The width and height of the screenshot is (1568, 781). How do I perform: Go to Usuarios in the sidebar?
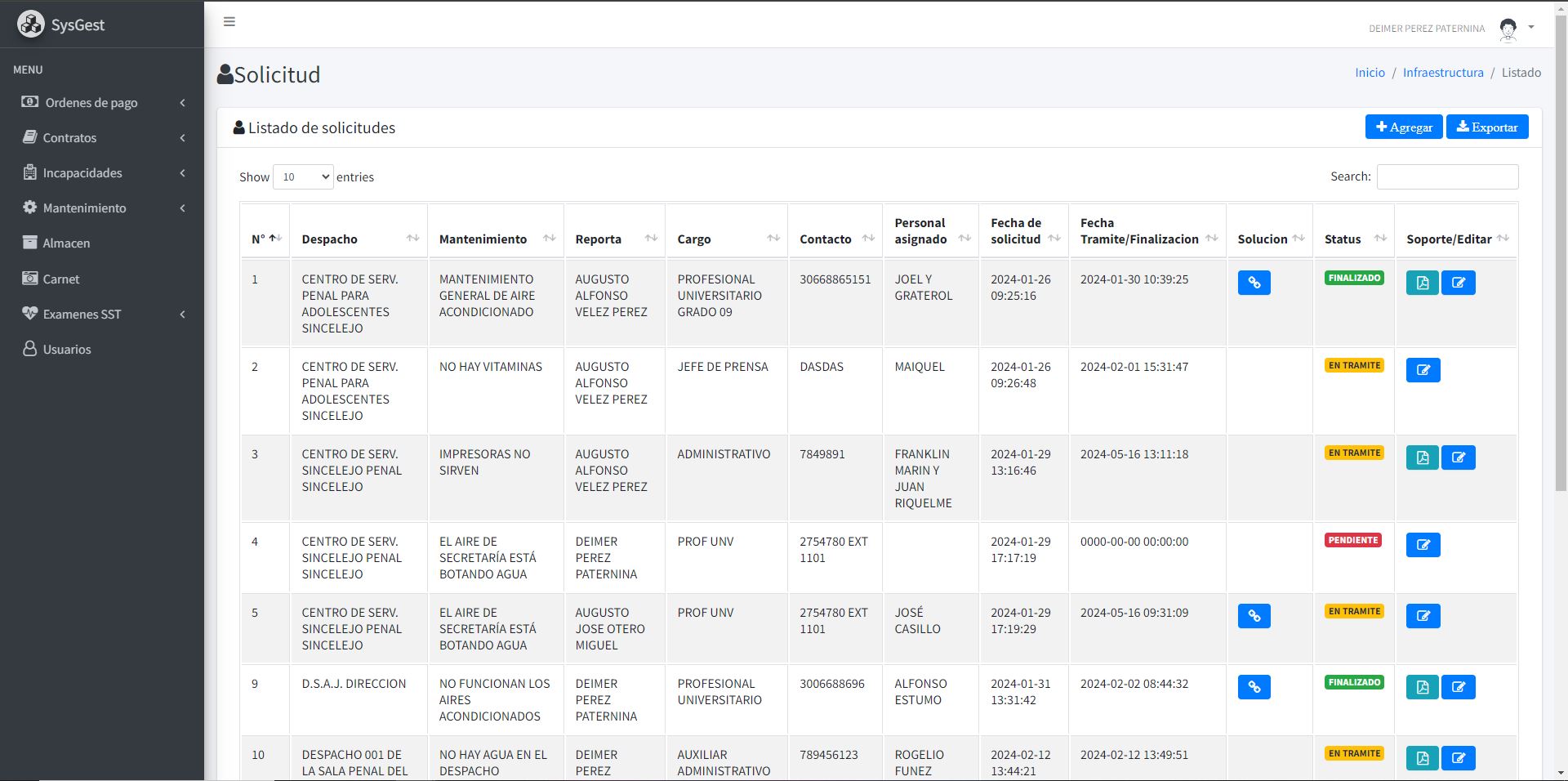click(x=67, y=350)
